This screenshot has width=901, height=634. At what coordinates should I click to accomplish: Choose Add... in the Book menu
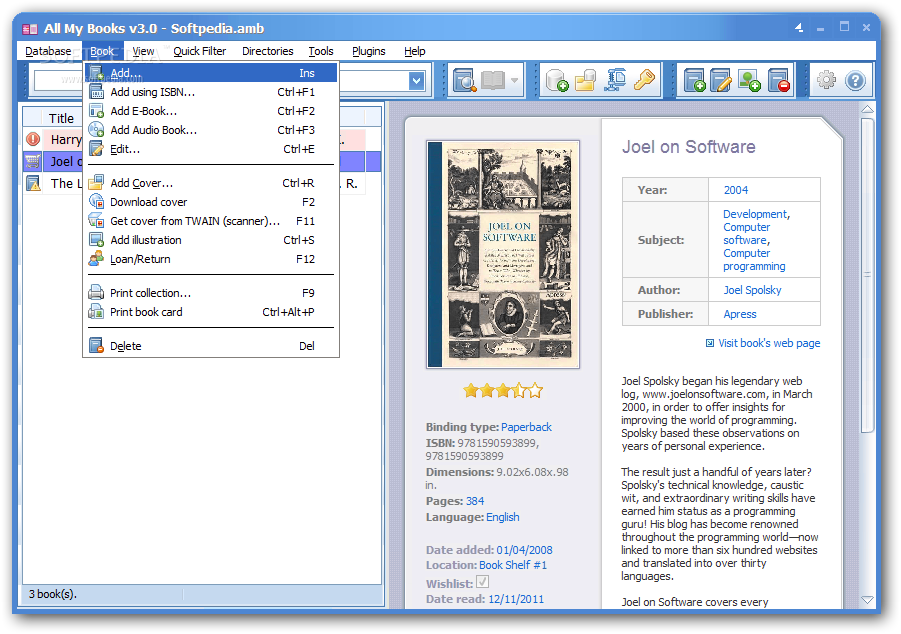pyautogui.click(x=211, y=73)
